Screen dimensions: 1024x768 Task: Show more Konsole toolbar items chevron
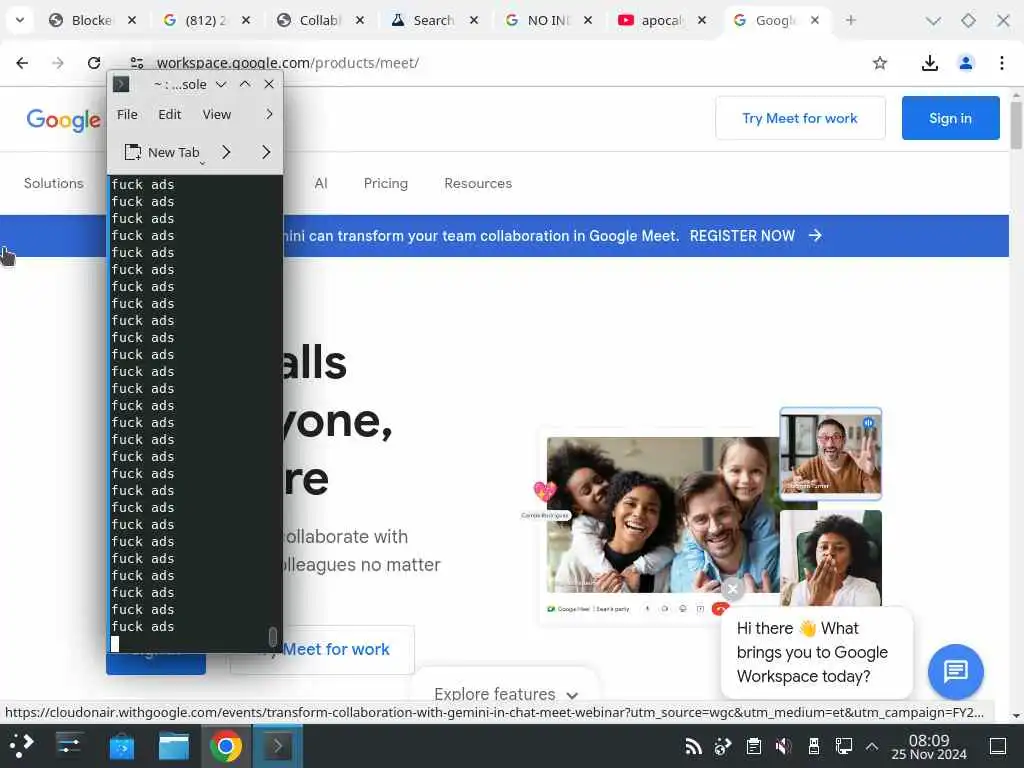tap(266, 152)
